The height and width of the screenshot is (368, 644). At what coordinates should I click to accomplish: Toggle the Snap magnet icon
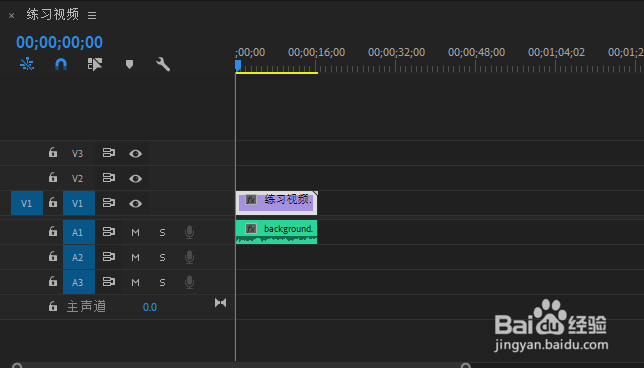tap(61, 64)
